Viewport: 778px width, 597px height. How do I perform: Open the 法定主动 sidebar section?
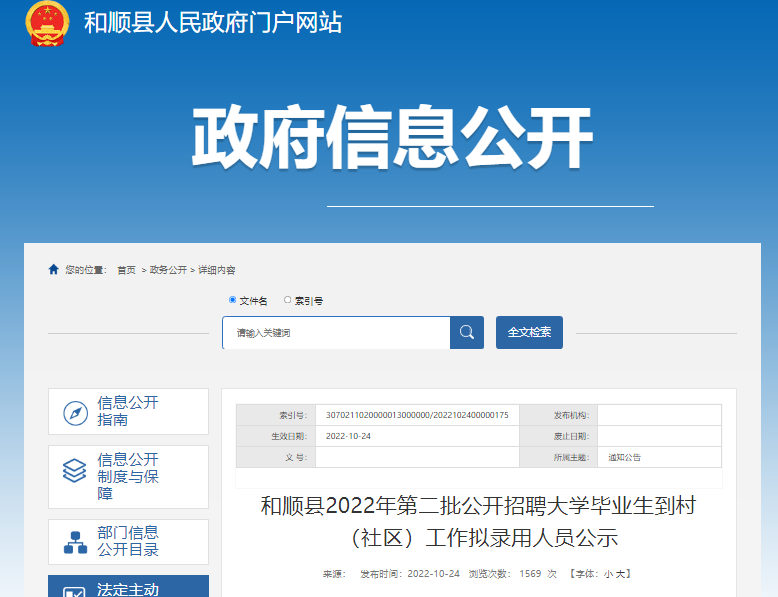click(128, 589)
